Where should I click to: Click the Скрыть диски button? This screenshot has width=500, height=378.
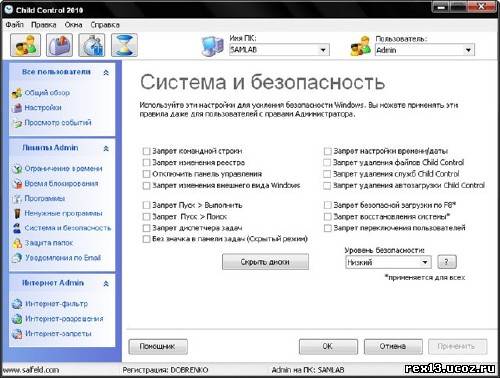[x=265, y=262]
